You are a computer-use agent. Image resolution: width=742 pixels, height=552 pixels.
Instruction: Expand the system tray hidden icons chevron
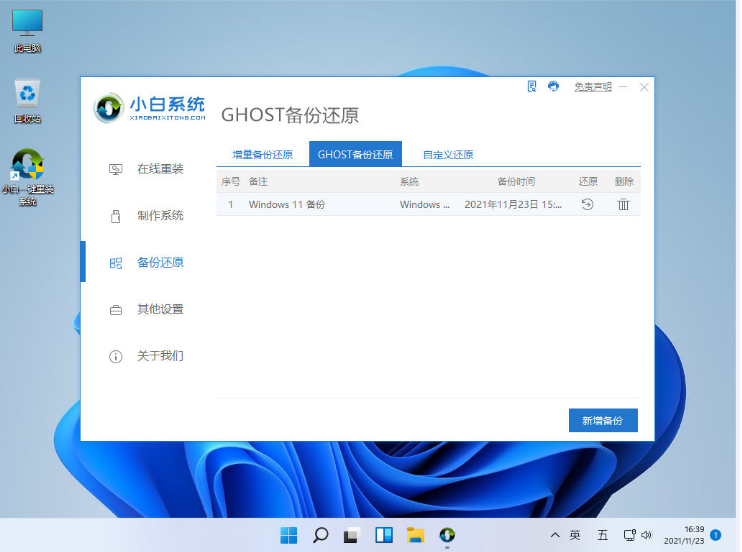(557, 535)
